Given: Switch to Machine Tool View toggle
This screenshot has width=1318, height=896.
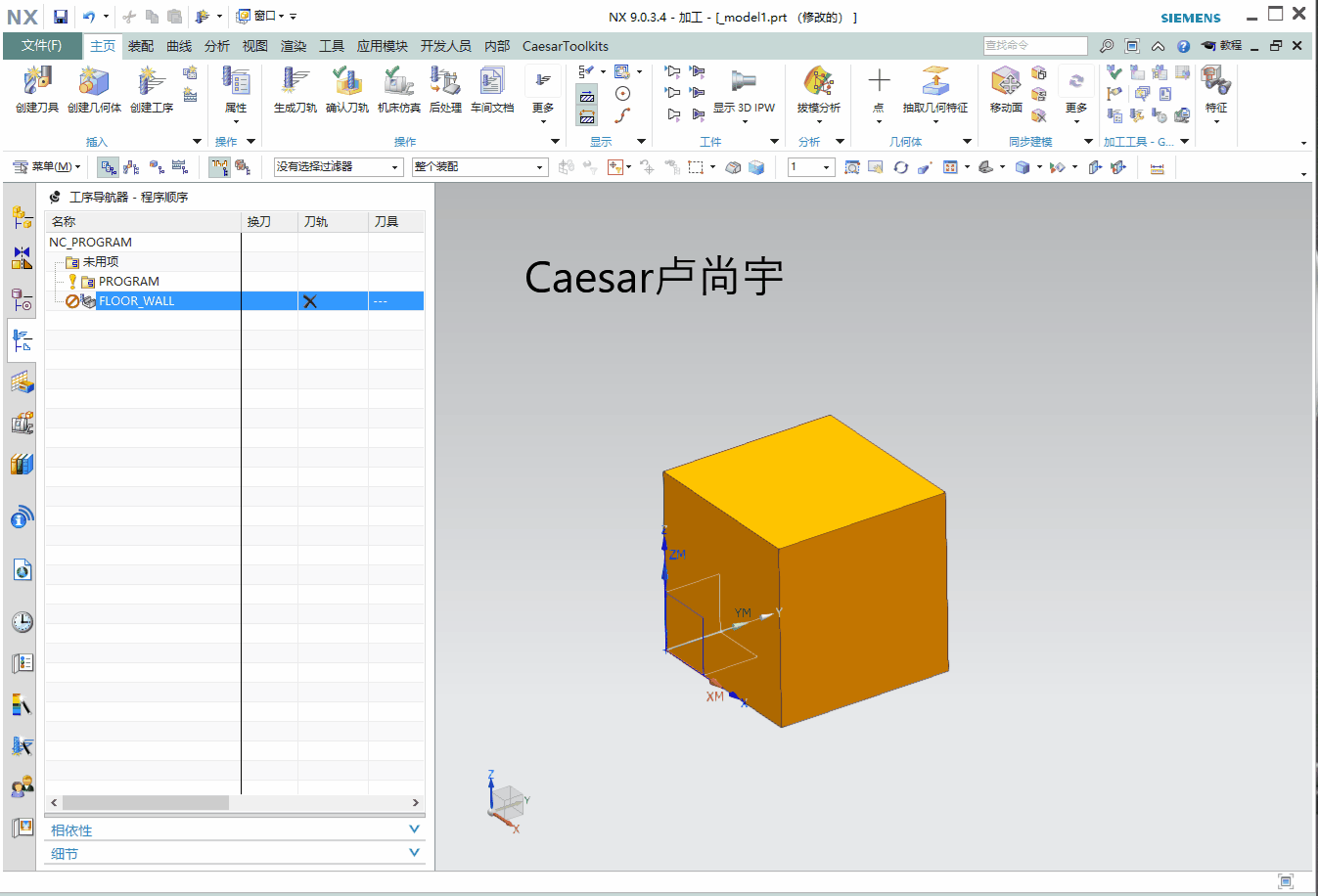Looking at the screenshot, I should (132, 167).
